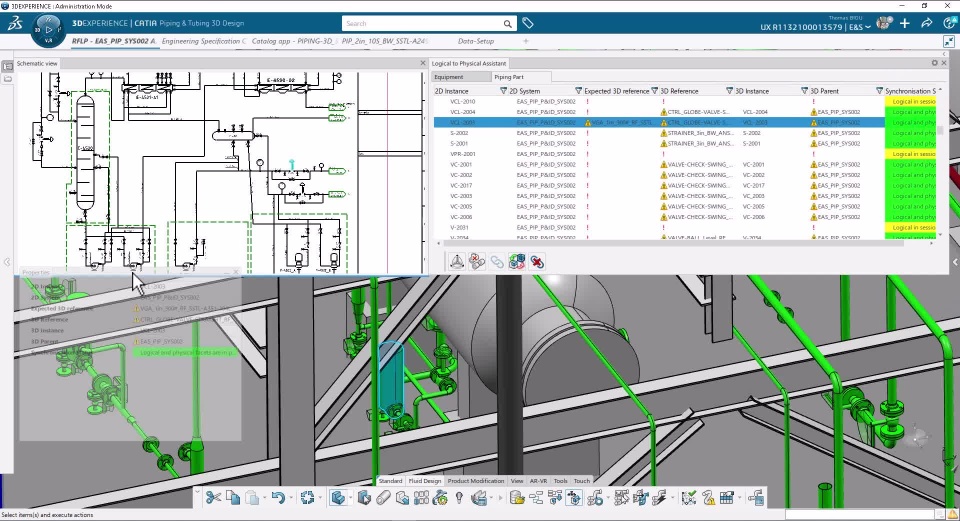The width and height of the screenshot is (960, 521).
Task: Click the Share arrow icon in top bar
Action: tap(926, 23)
